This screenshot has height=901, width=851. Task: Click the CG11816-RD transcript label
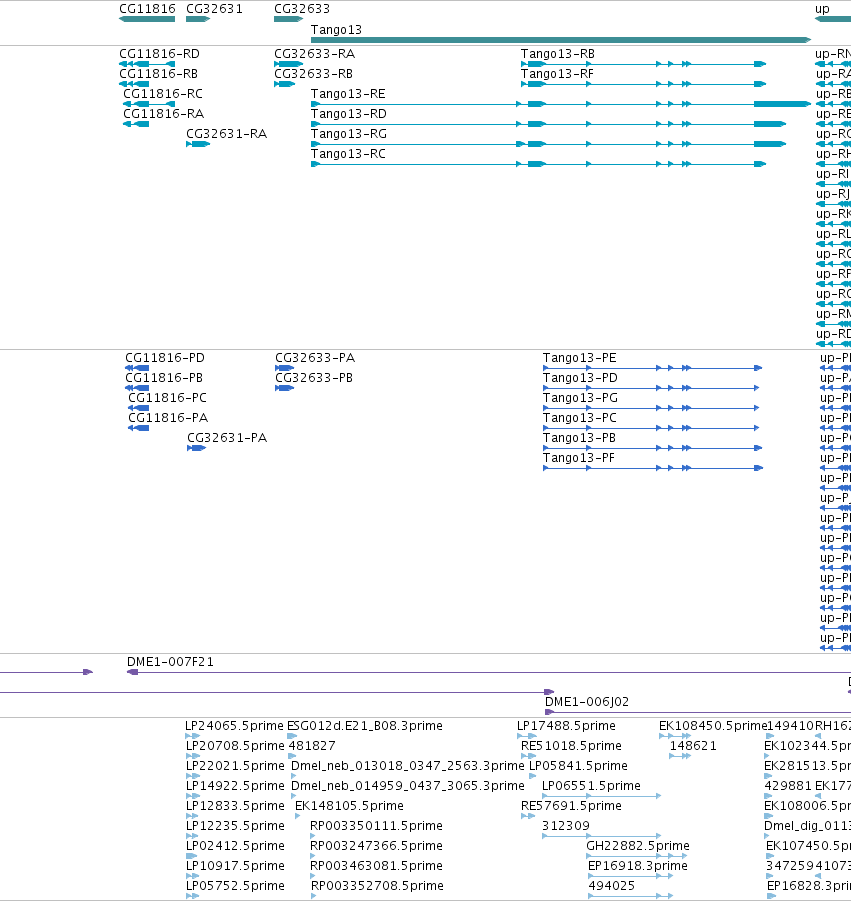[159, 54]
